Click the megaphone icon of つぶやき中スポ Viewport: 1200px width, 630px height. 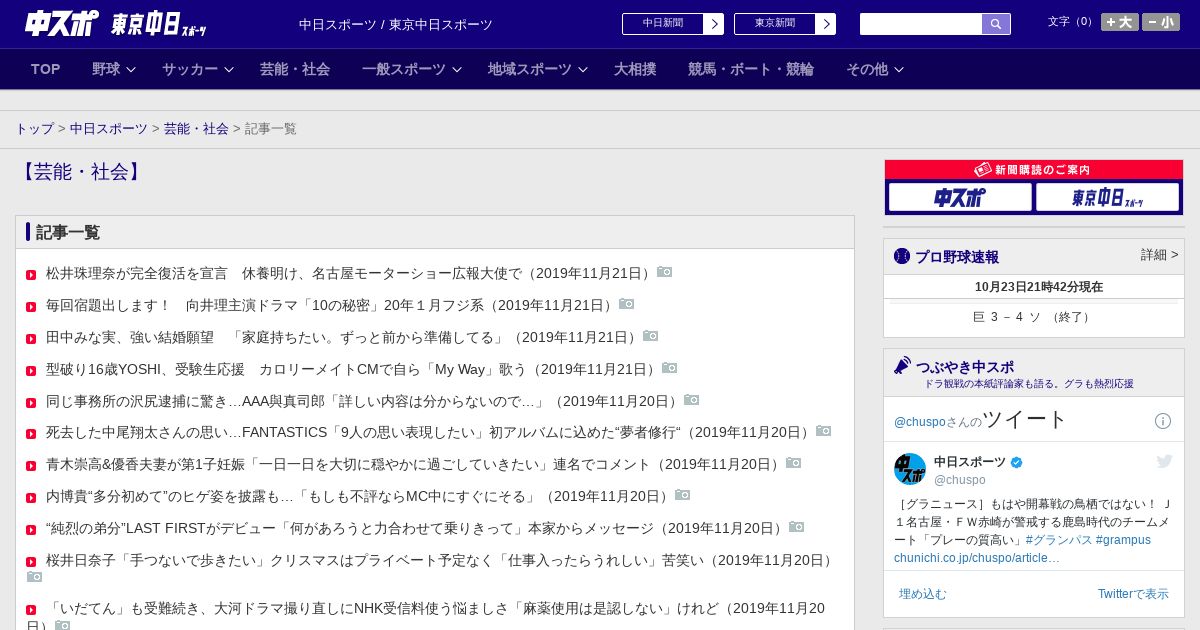[902, 365]
